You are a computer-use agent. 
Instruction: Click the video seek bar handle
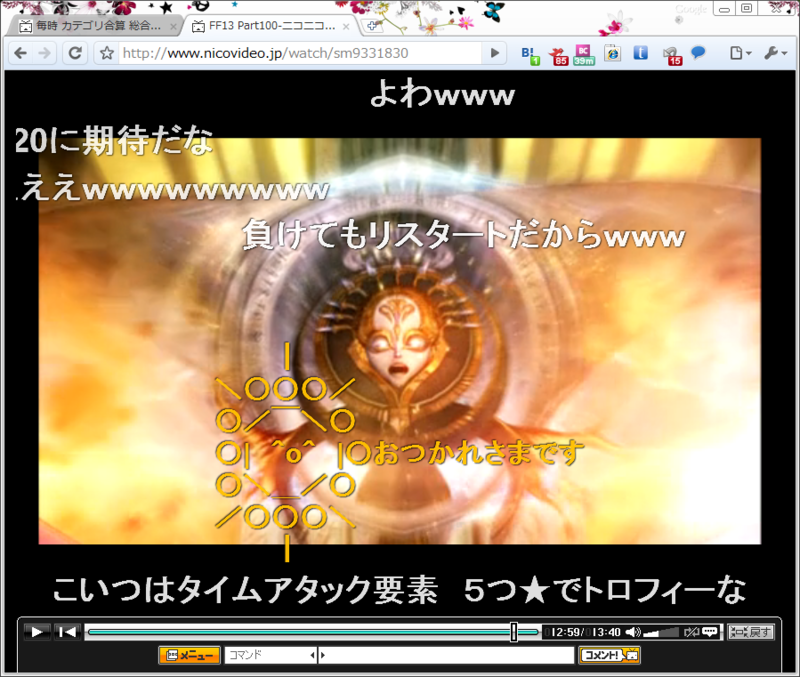[514, 632]
